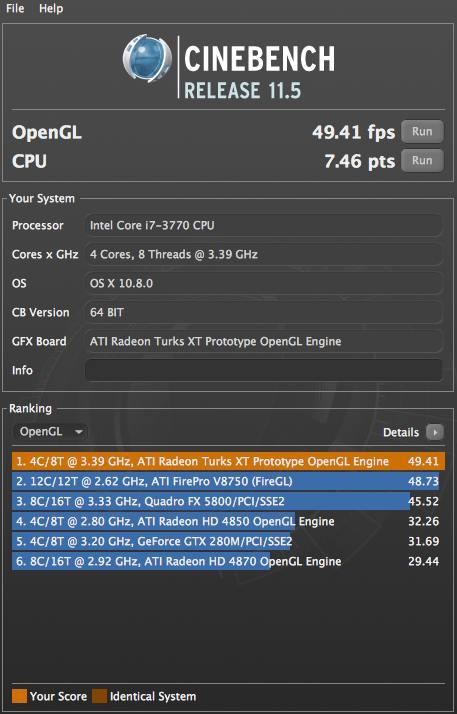457x714 pixels.
Task: Open the File menu
Action: [x=15, y=9]
